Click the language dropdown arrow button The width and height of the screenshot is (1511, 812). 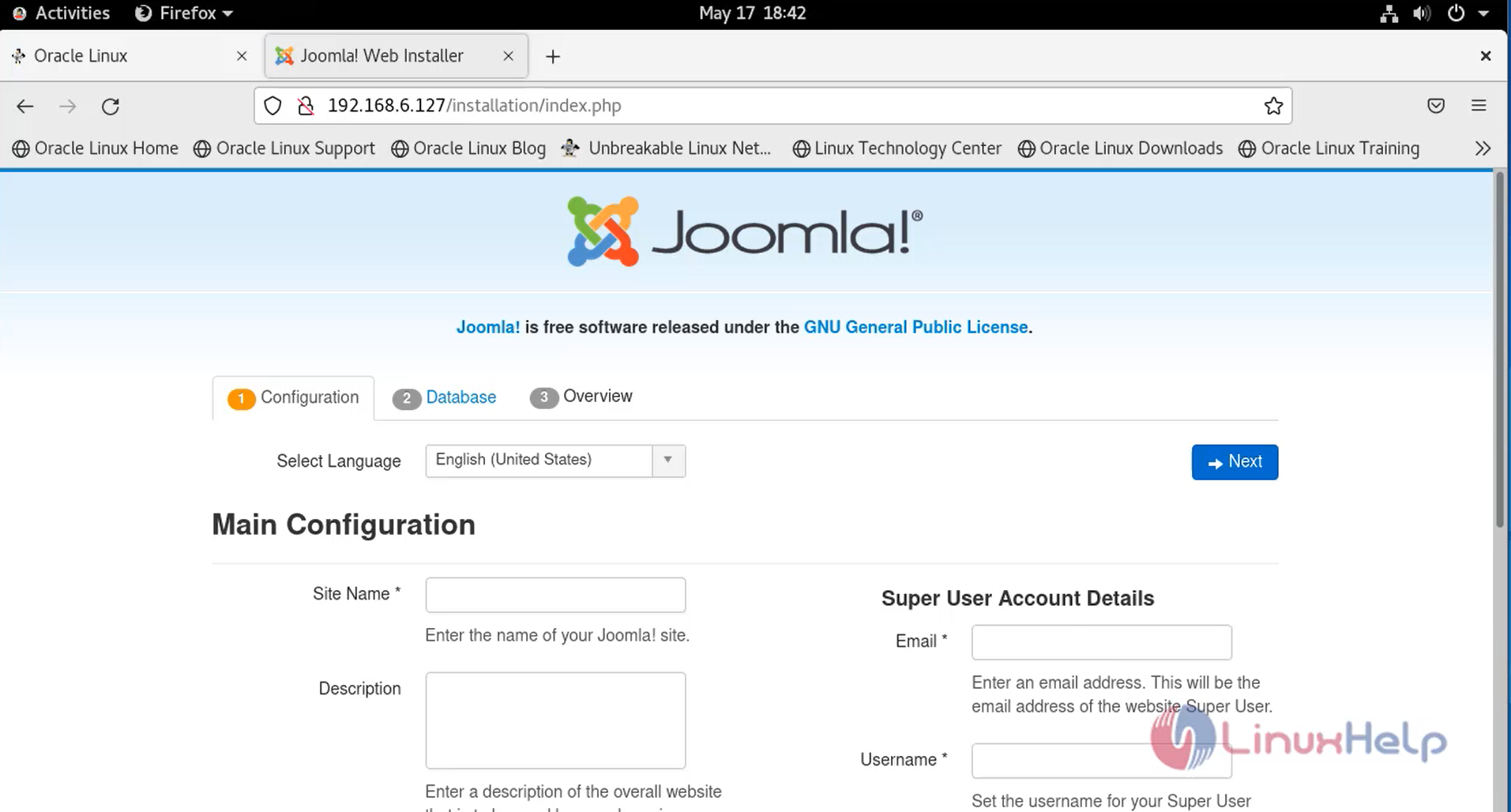tap(668, 461)
